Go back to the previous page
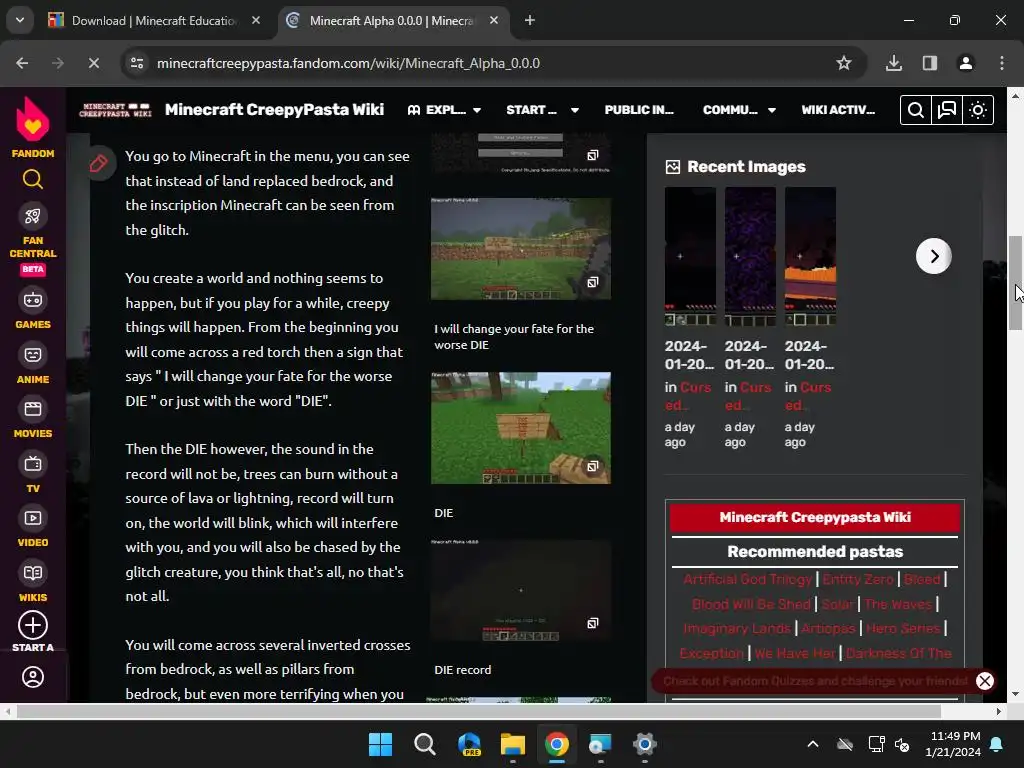This screenshot has height=768, width=1024. click(x=22, y=63)
